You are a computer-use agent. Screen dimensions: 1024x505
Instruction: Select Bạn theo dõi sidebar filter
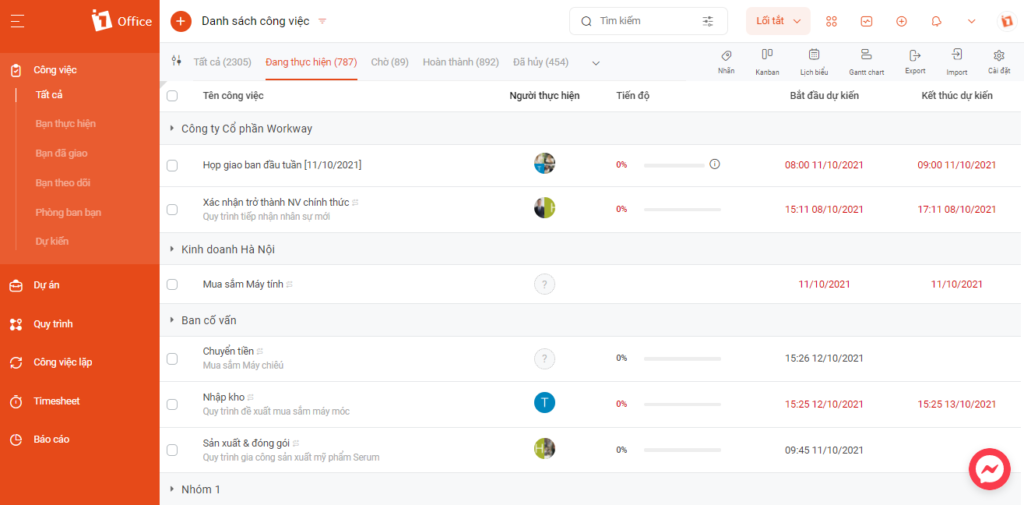(63, 183)
